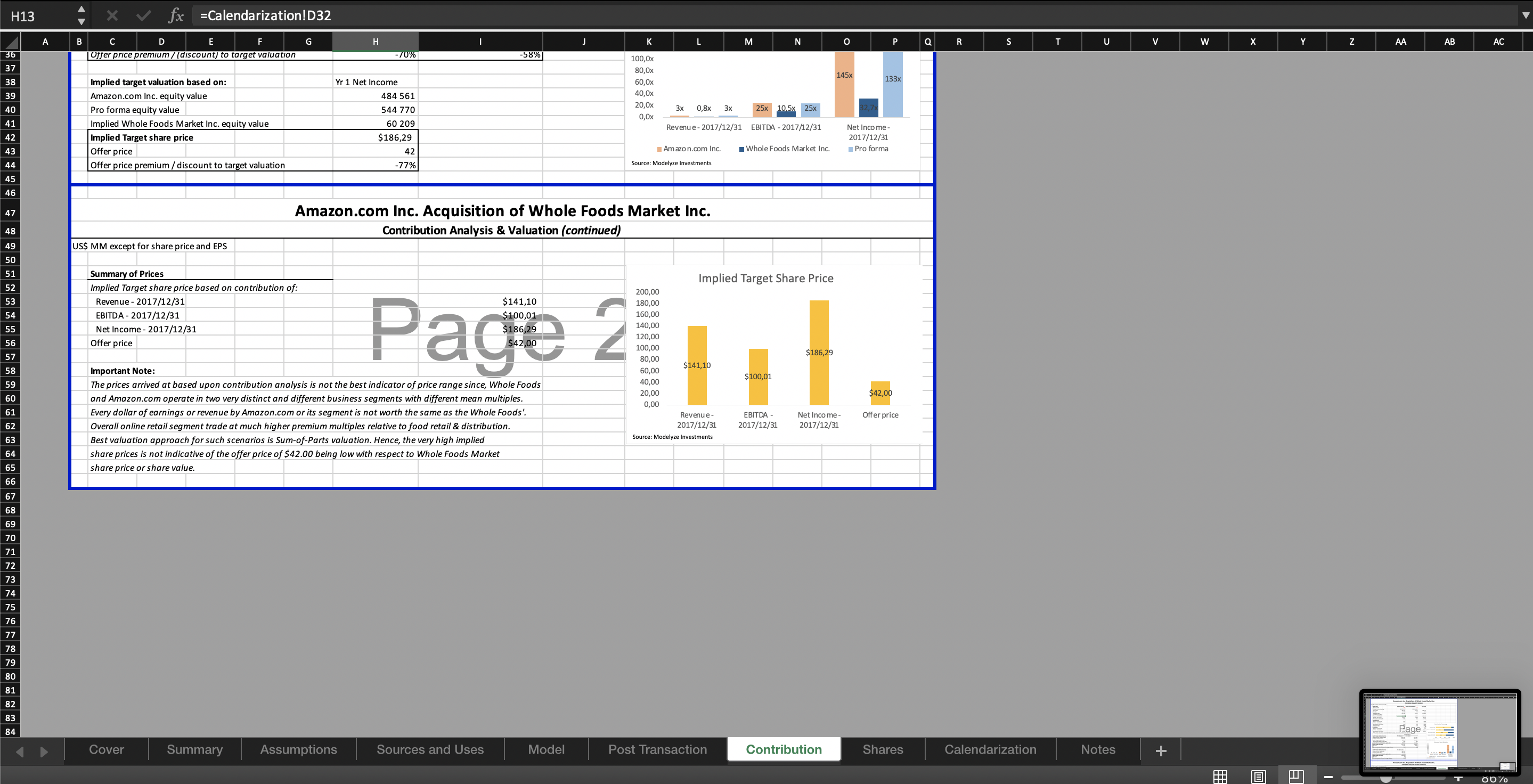This screenshot has width=1533, height=784.
Task: Click the $141,10 Revenue chart bar
Action: pos(697,365)
